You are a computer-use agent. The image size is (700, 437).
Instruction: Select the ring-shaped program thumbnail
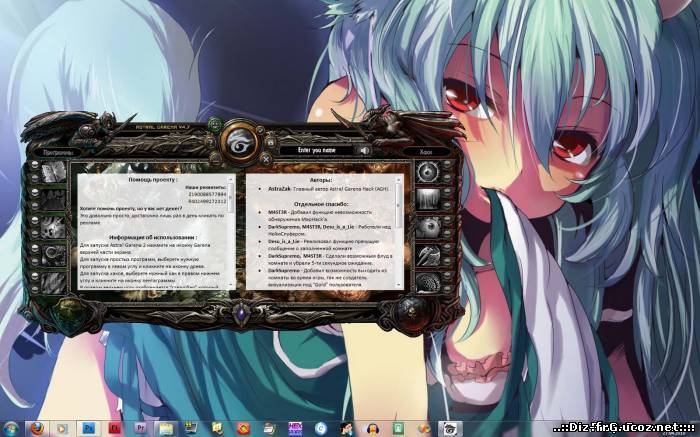[54, 255]
